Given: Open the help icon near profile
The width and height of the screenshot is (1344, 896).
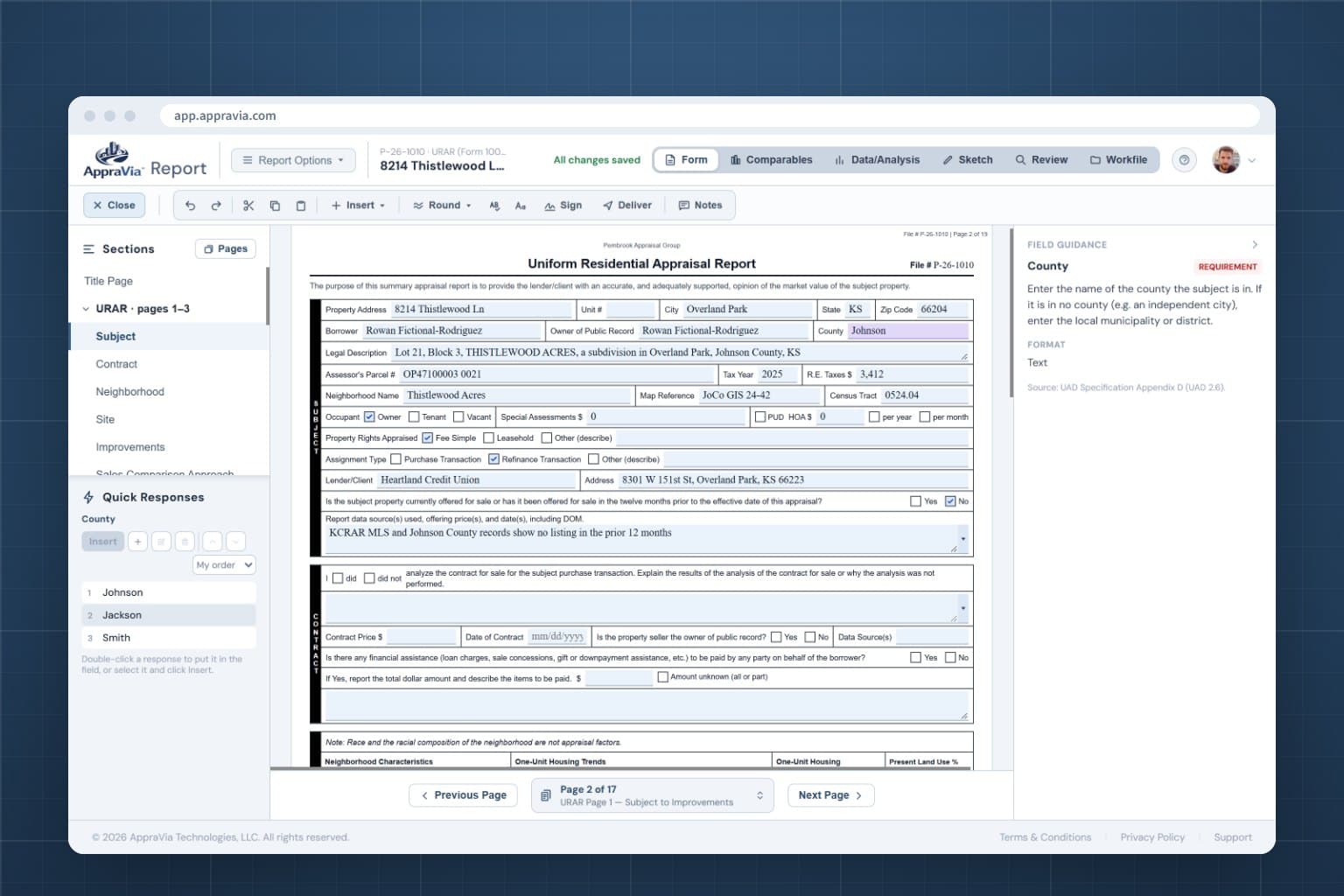Looking at the screenshot, I should [1184, 160].
